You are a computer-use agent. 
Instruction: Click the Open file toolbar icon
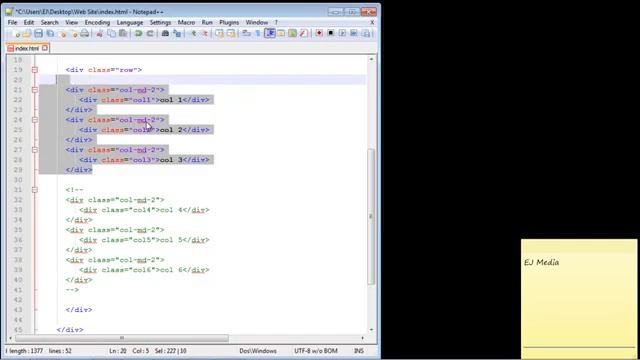click(27, 33)
